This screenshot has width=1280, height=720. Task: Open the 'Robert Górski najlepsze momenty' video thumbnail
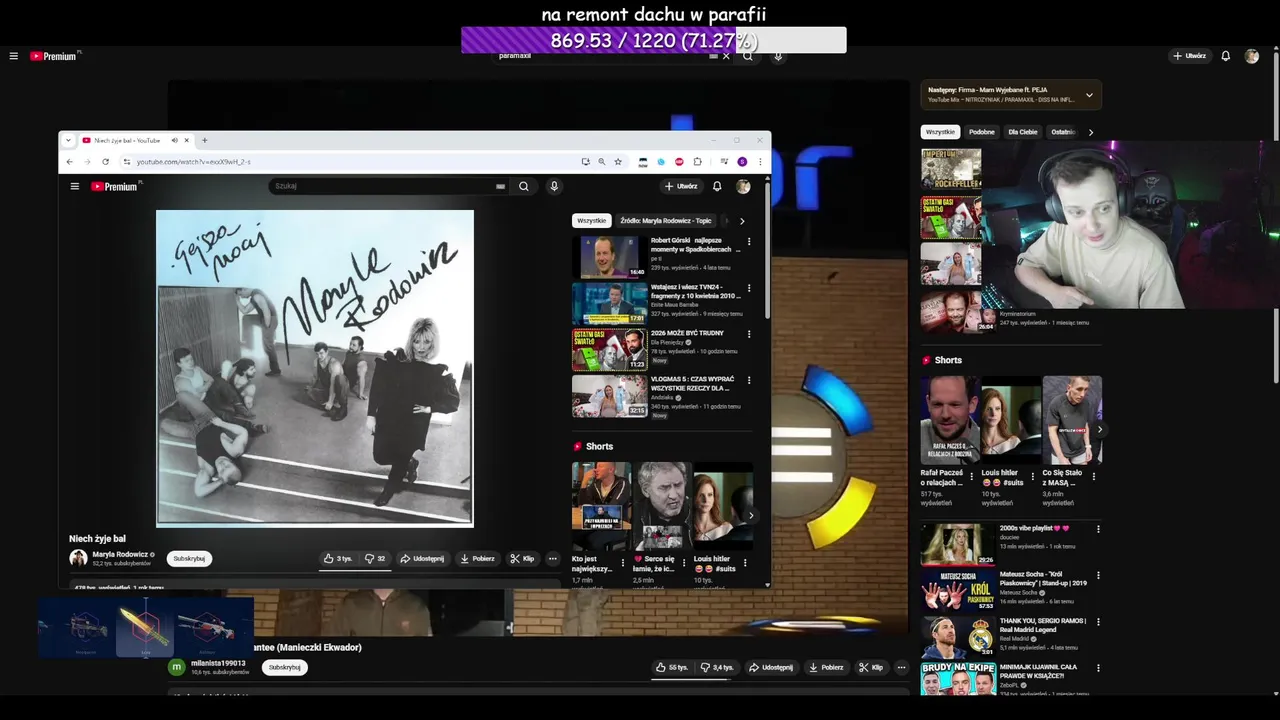click(609, 257)
